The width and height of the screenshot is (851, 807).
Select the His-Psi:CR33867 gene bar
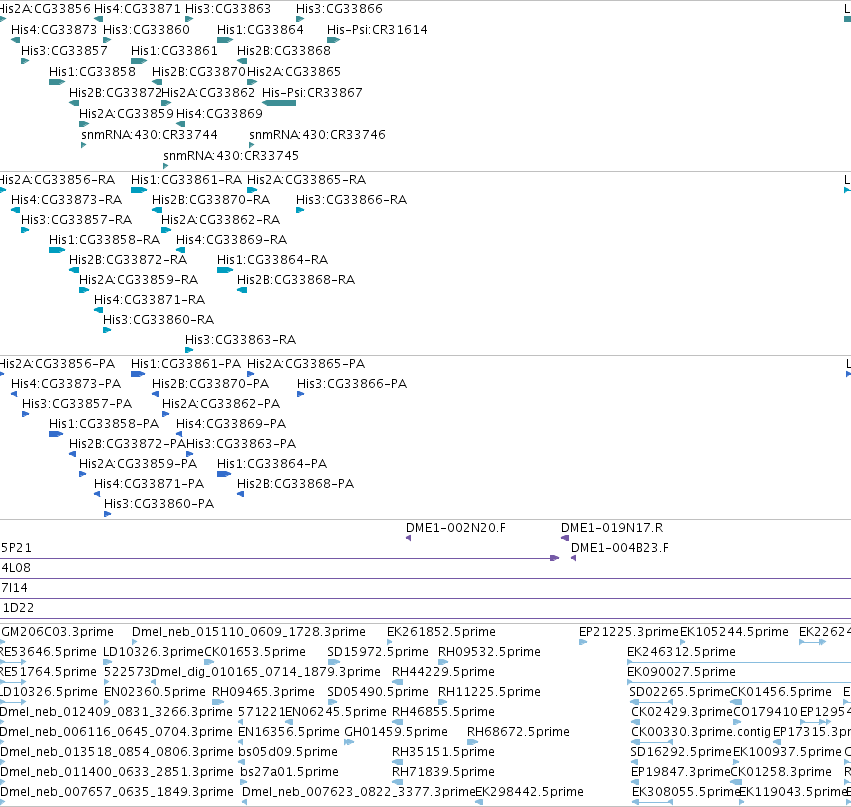[279, 103]
